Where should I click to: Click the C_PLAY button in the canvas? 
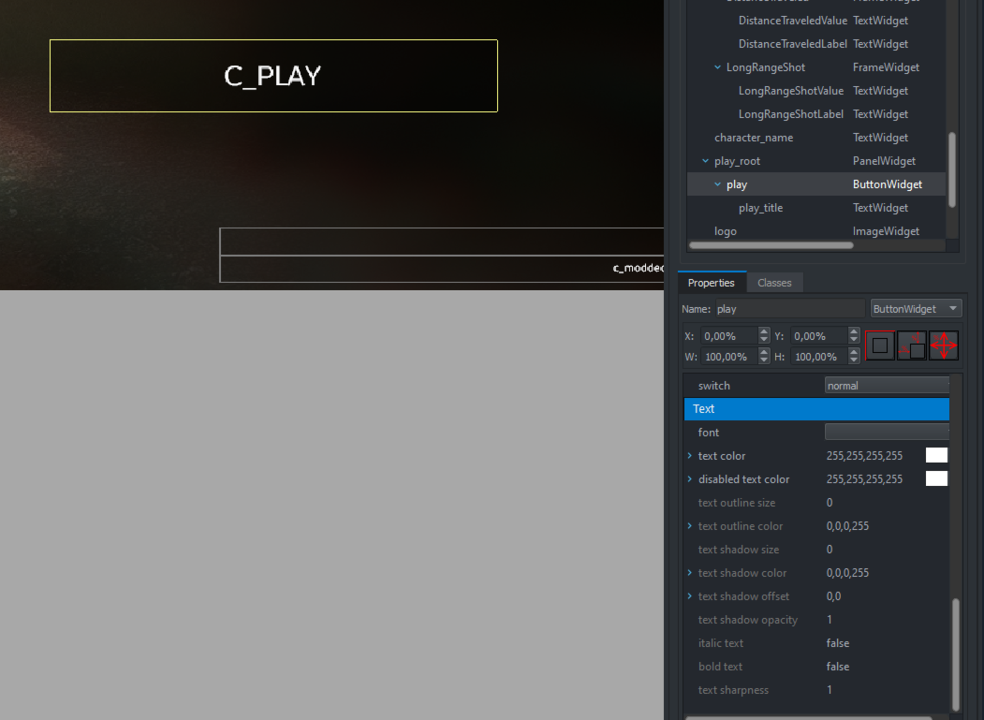pos(274,76)
